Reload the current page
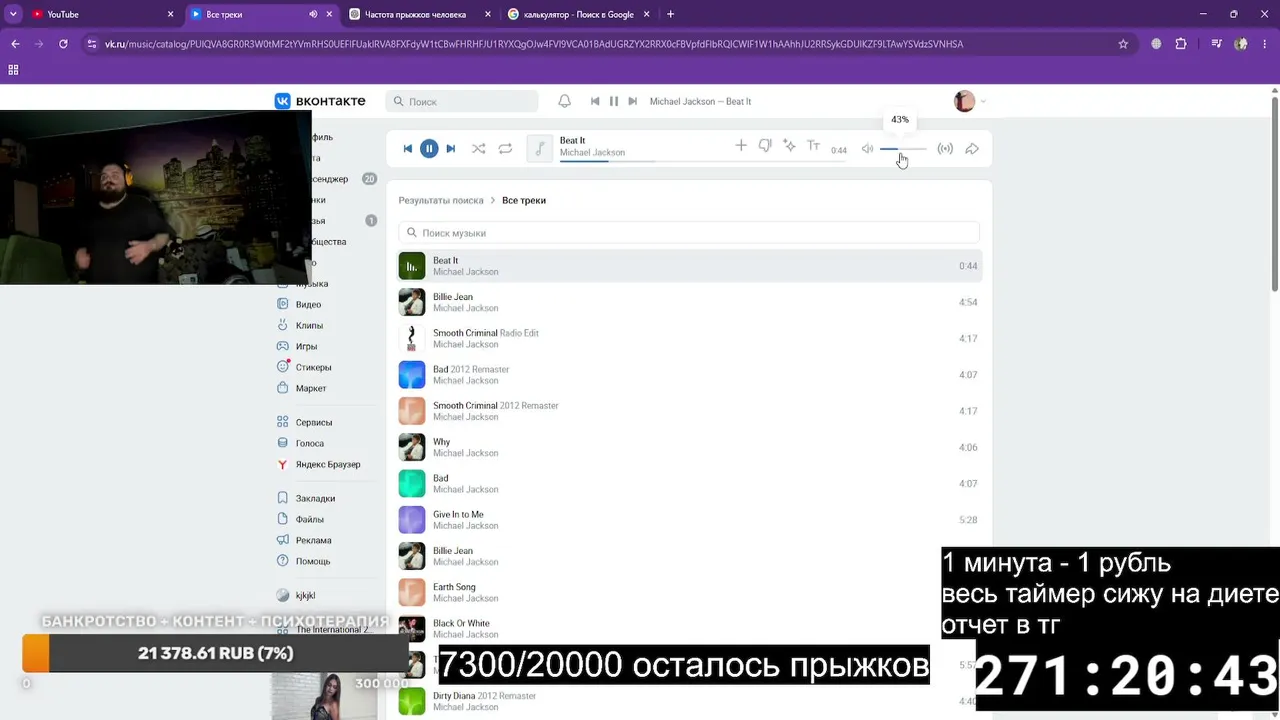 click(x=63, y=44)
